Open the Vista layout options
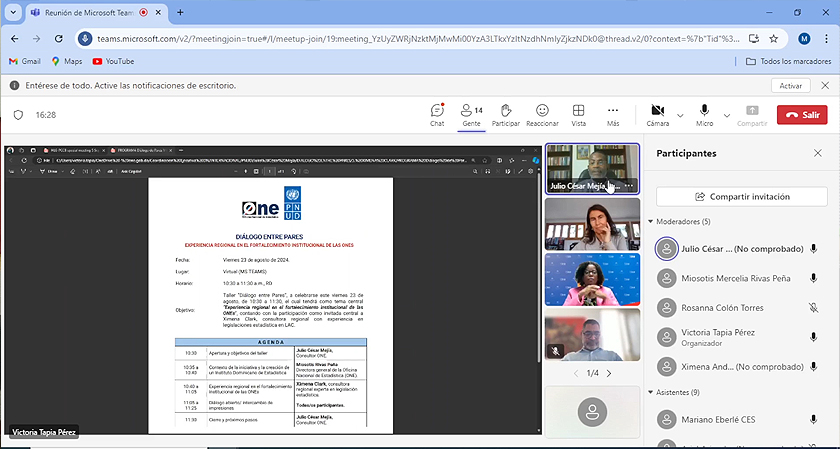This screenshot has height=449, width=840. pyautogui.click(x=578, y=115)
